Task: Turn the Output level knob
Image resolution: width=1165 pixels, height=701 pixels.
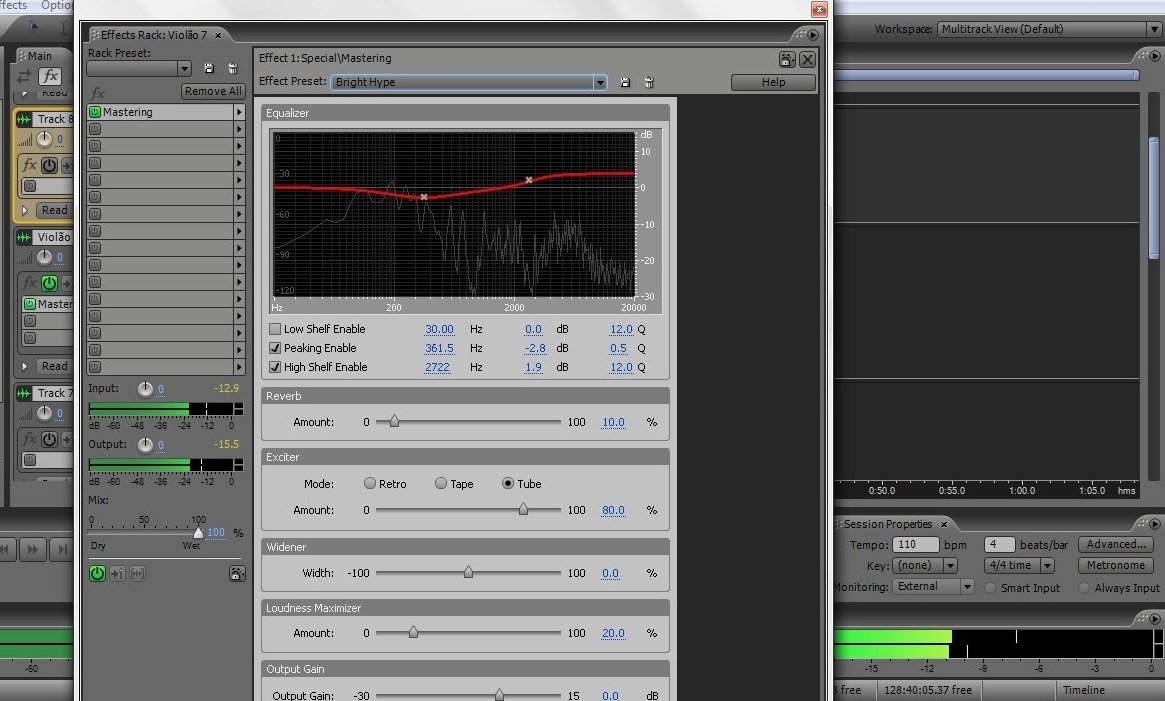Action: (145, 445)
